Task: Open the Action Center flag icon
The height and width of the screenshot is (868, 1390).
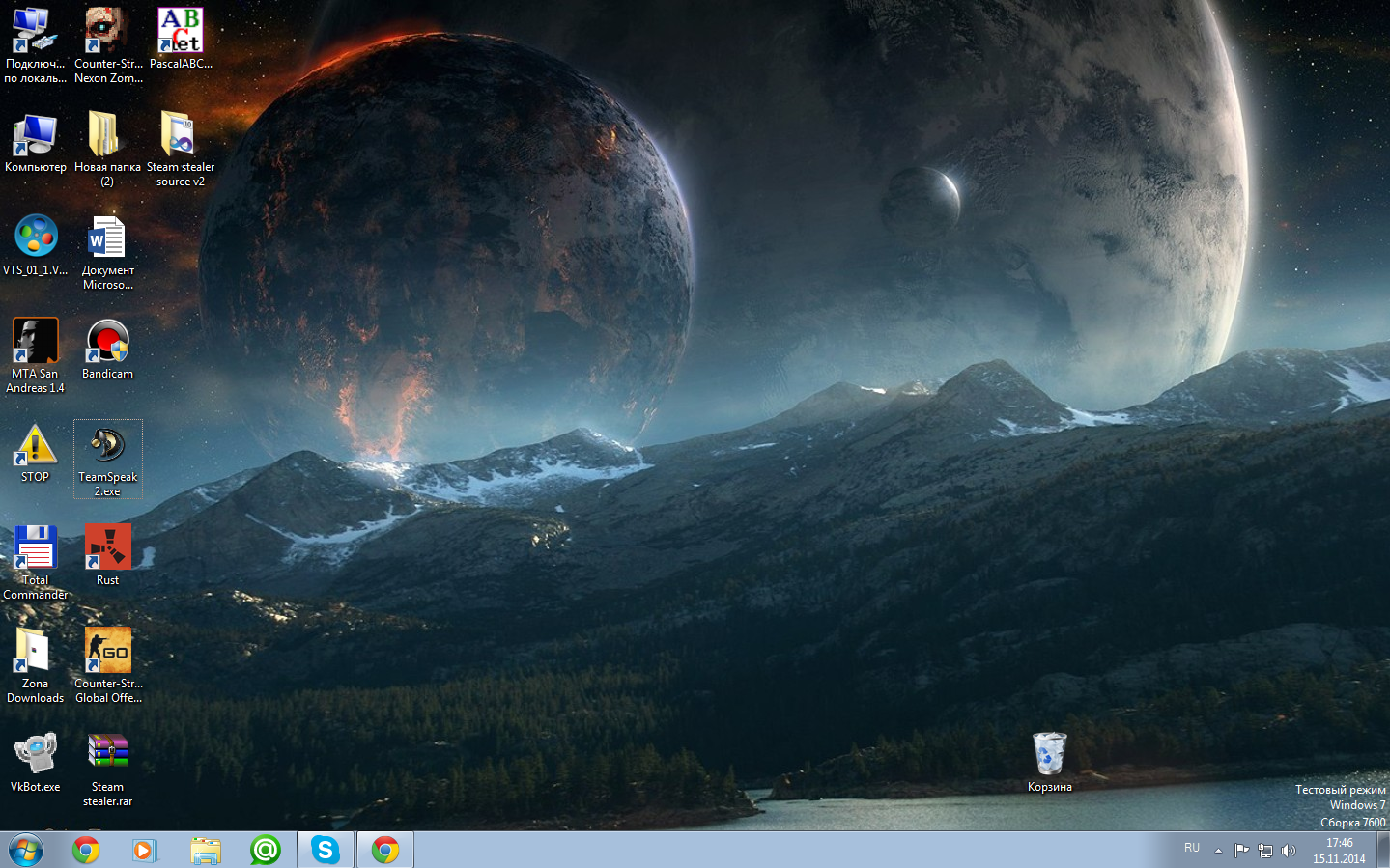Action: click(x=1242, y=851)
